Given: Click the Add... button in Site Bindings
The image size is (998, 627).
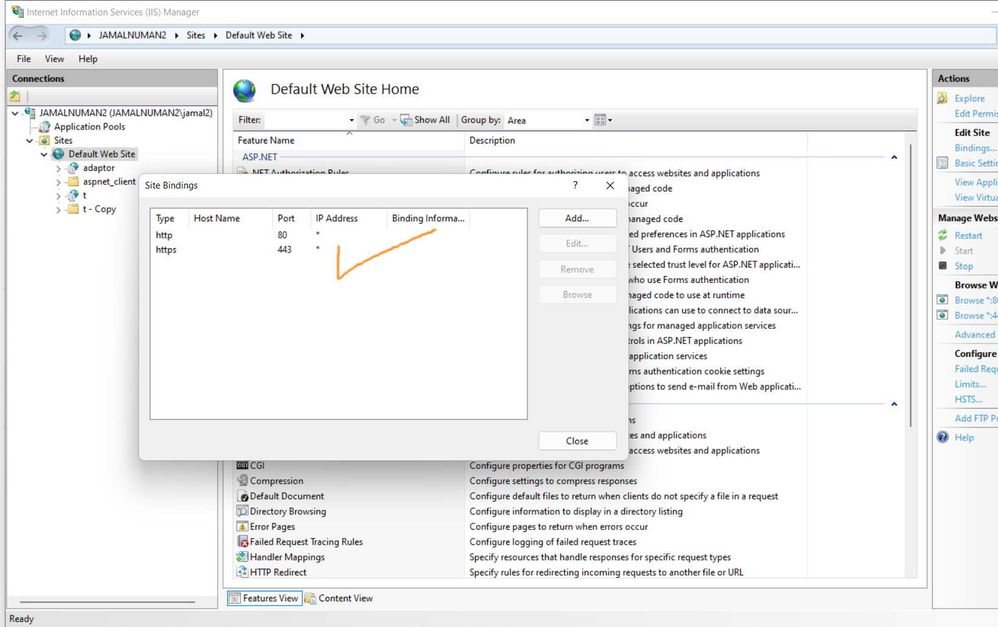Looking at the screenshot, I should tap(577, 218).
